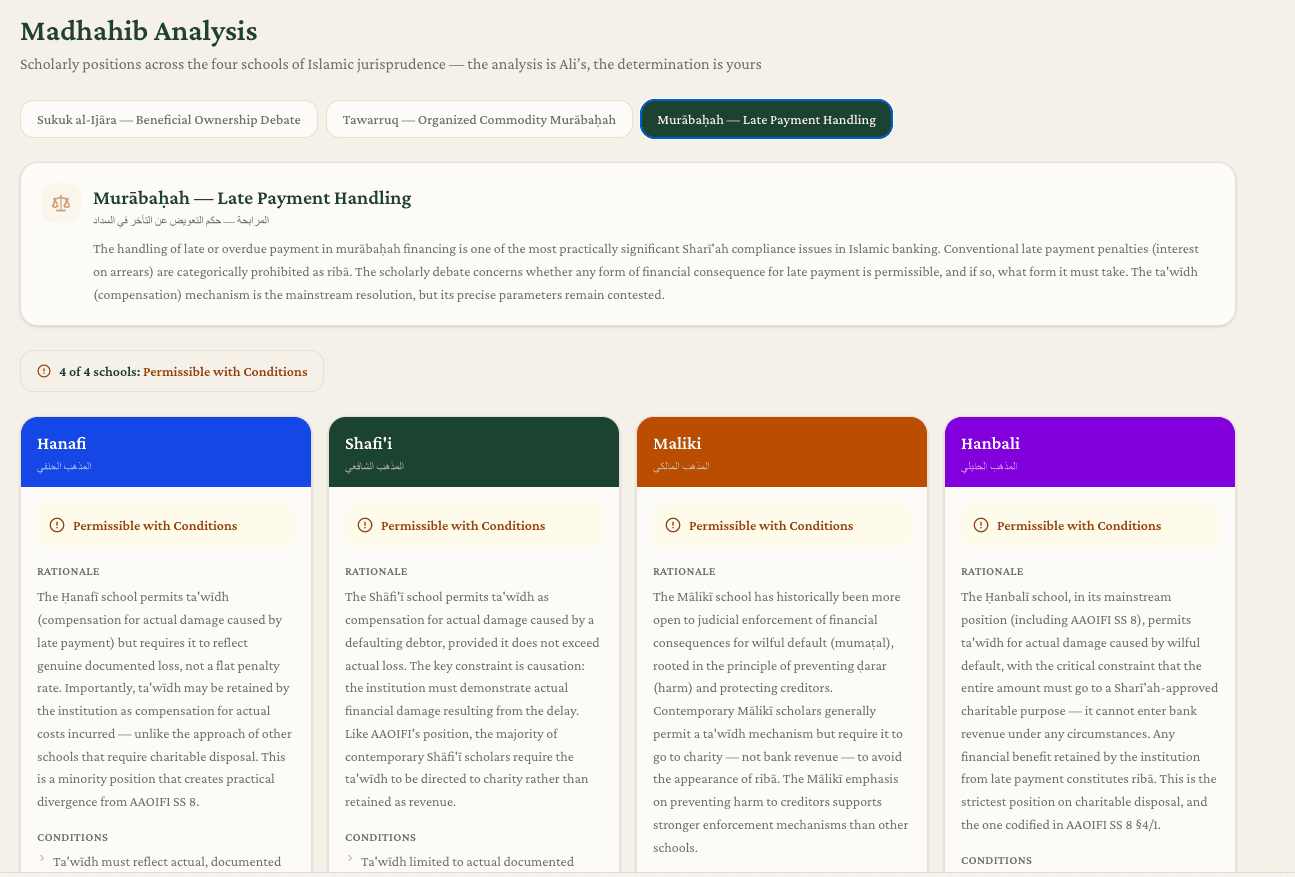Click the alert icon in the schools summary chip

(x=44, y=370)
